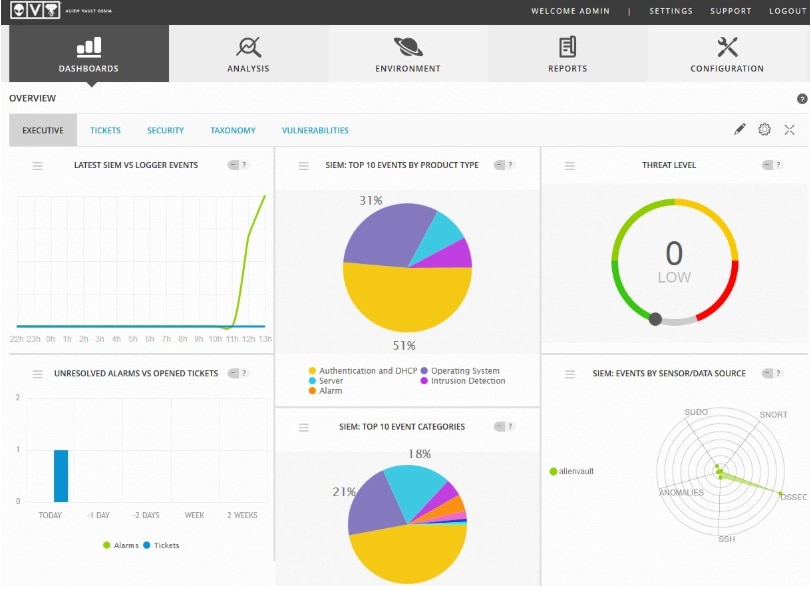Screen dimensions: 811x591
Task: Toggle help switch on Latest SIEM vs Logger widget
Action: click(237, 165)
